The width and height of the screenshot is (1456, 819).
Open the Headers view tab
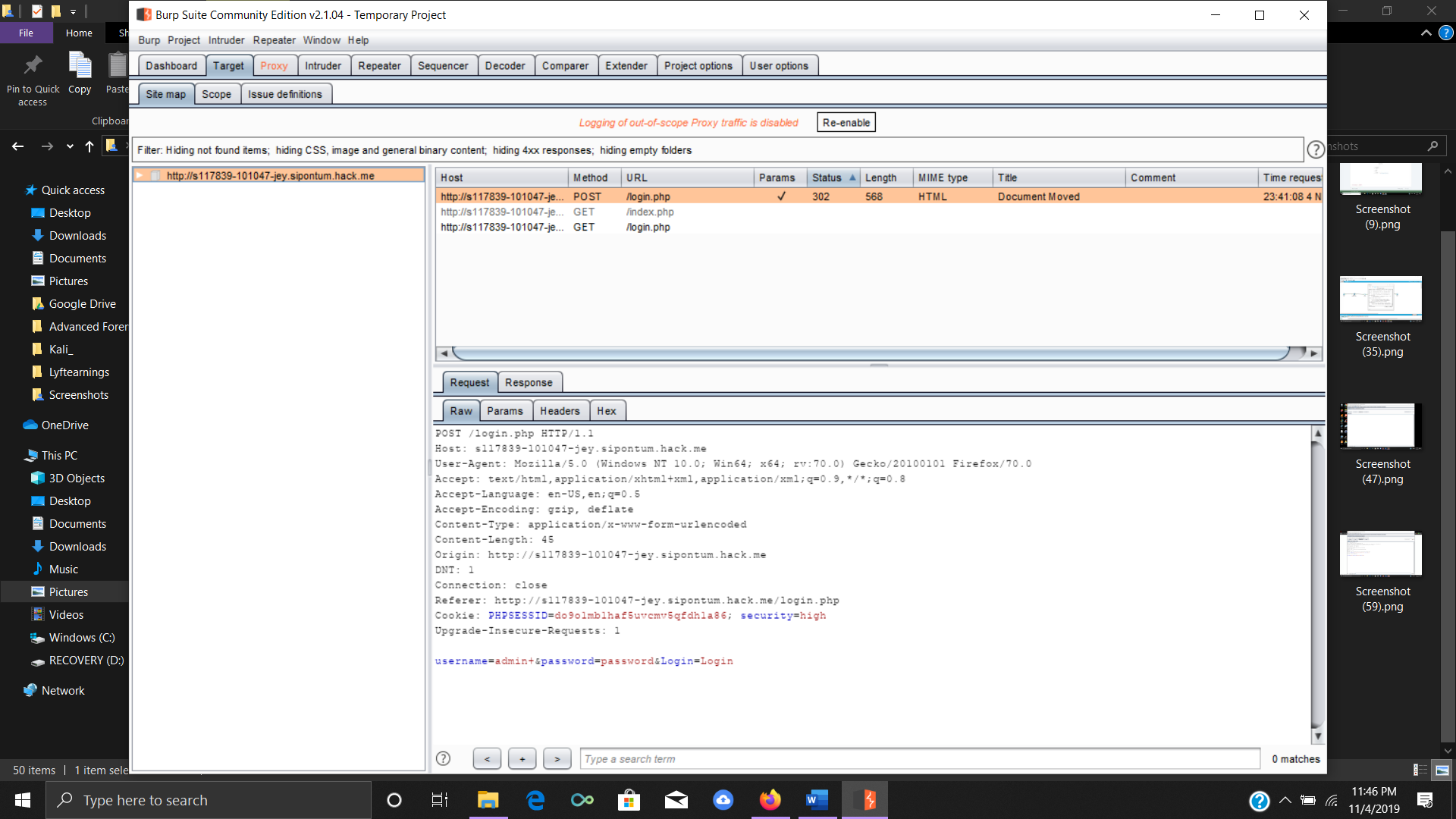[560, 411]
